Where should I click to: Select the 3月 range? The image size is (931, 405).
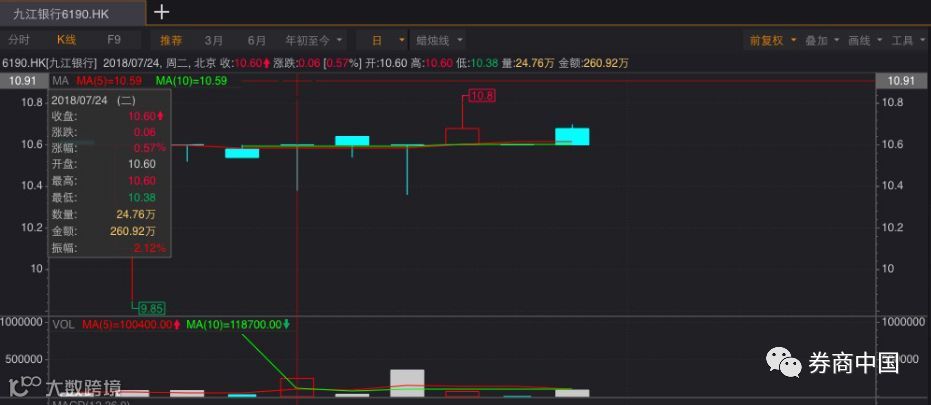pos(214,40)
